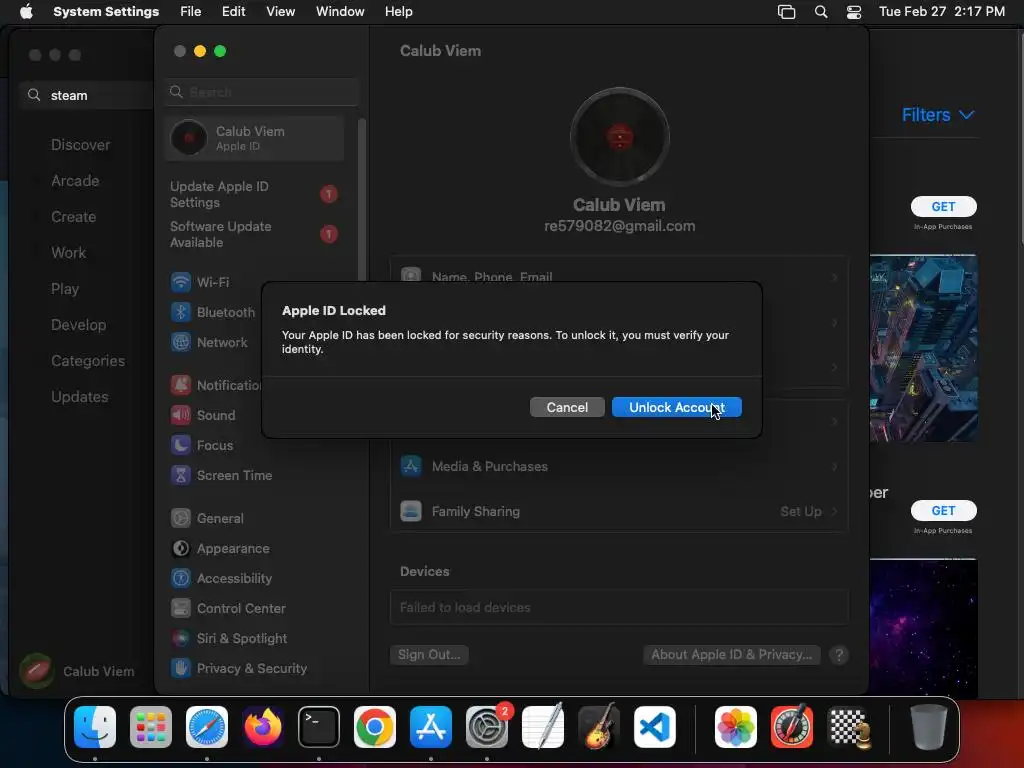Click the lower GET button in App Store
This screenshot has width=1024, height=768.
[943, 511]
